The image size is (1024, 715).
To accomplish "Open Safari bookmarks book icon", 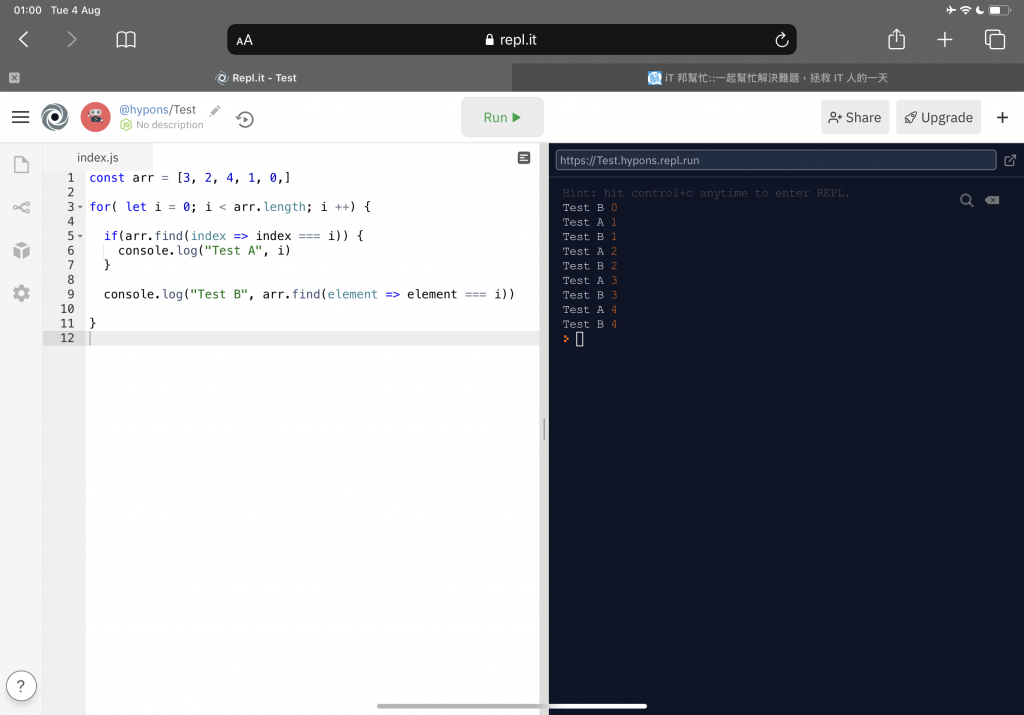I will click(x=126, y=40).
